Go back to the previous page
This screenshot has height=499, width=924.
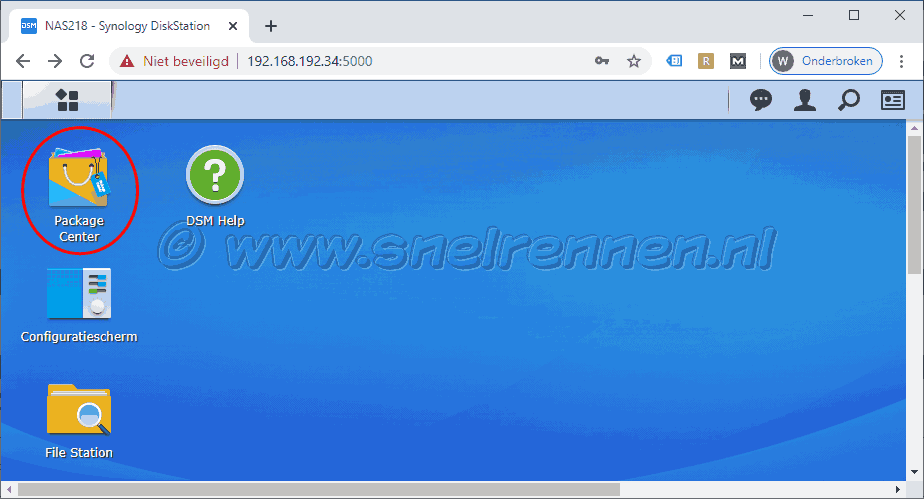tap(22, 61)
